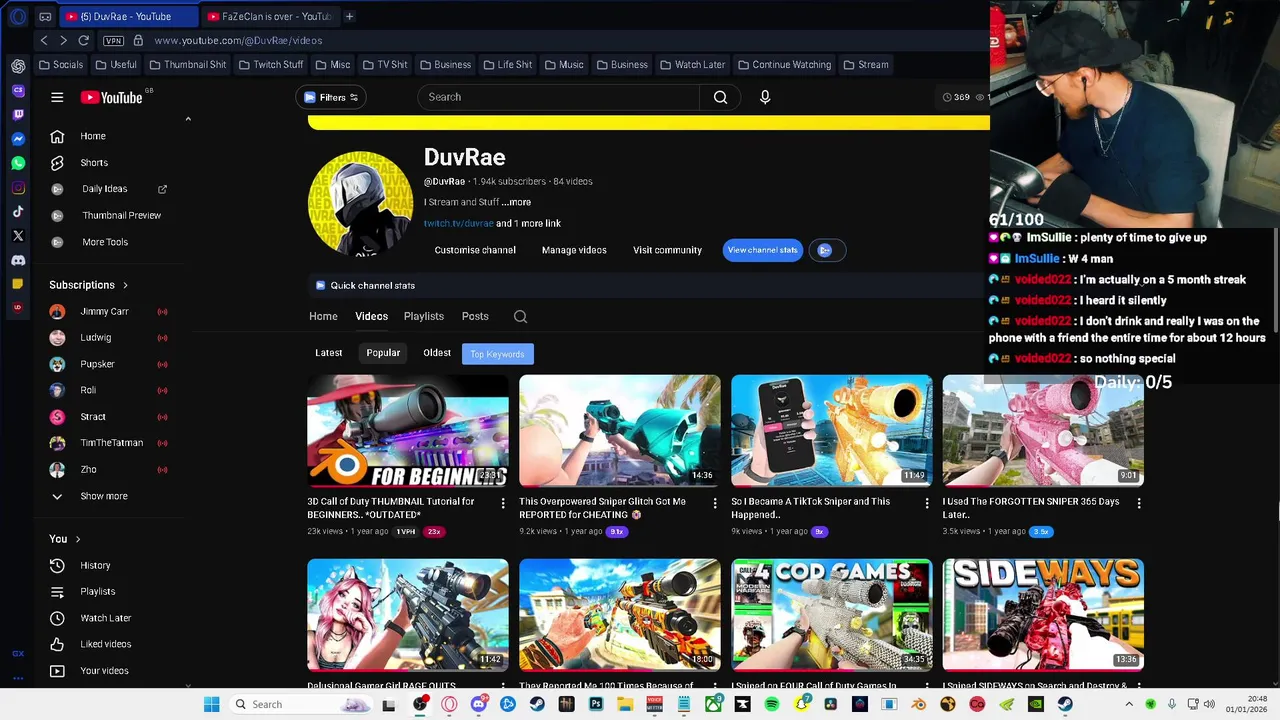Click the Top Keywords button
Image resolution: width=1280 pixels, height=720 pixels.
(x=498, y=354)
